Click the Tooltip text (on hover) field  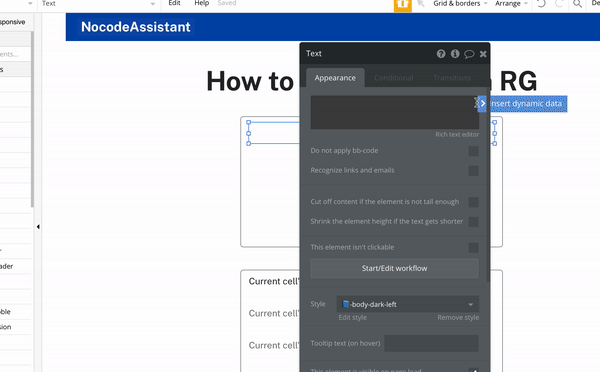(x=431, y=343)
